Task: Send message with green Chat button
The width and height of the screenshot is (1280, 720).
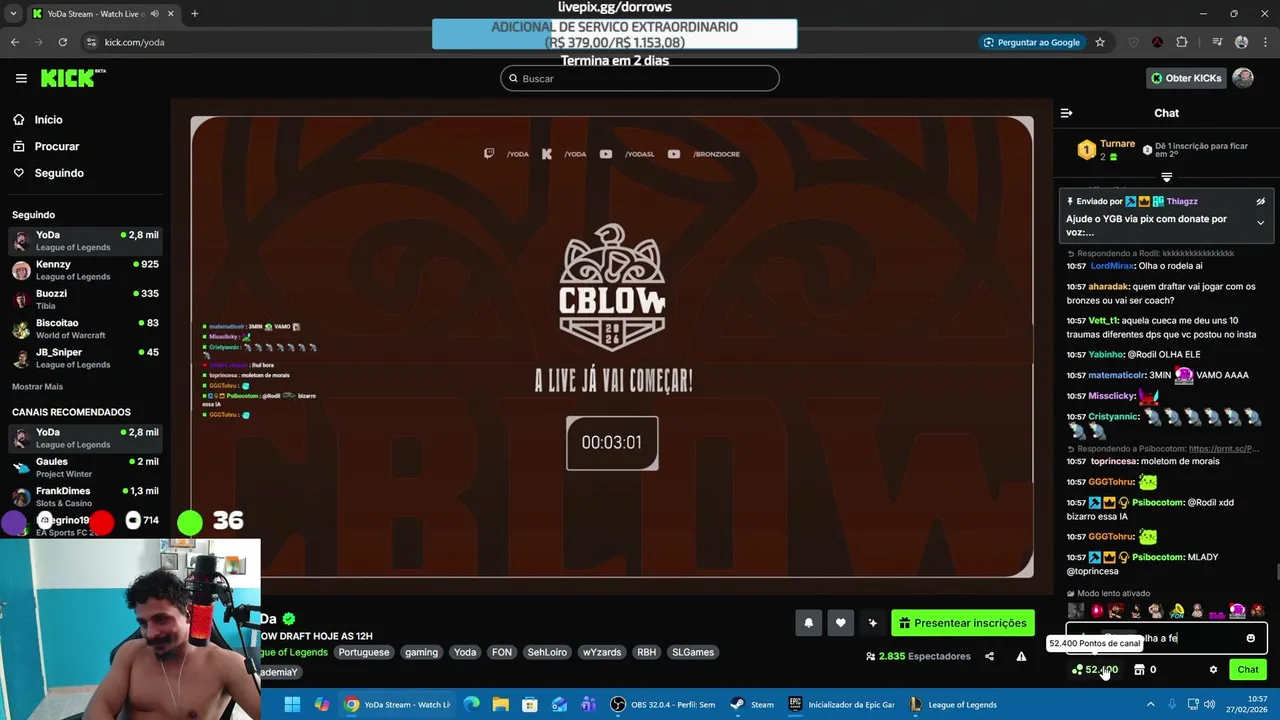Action: coord(1248,670)
